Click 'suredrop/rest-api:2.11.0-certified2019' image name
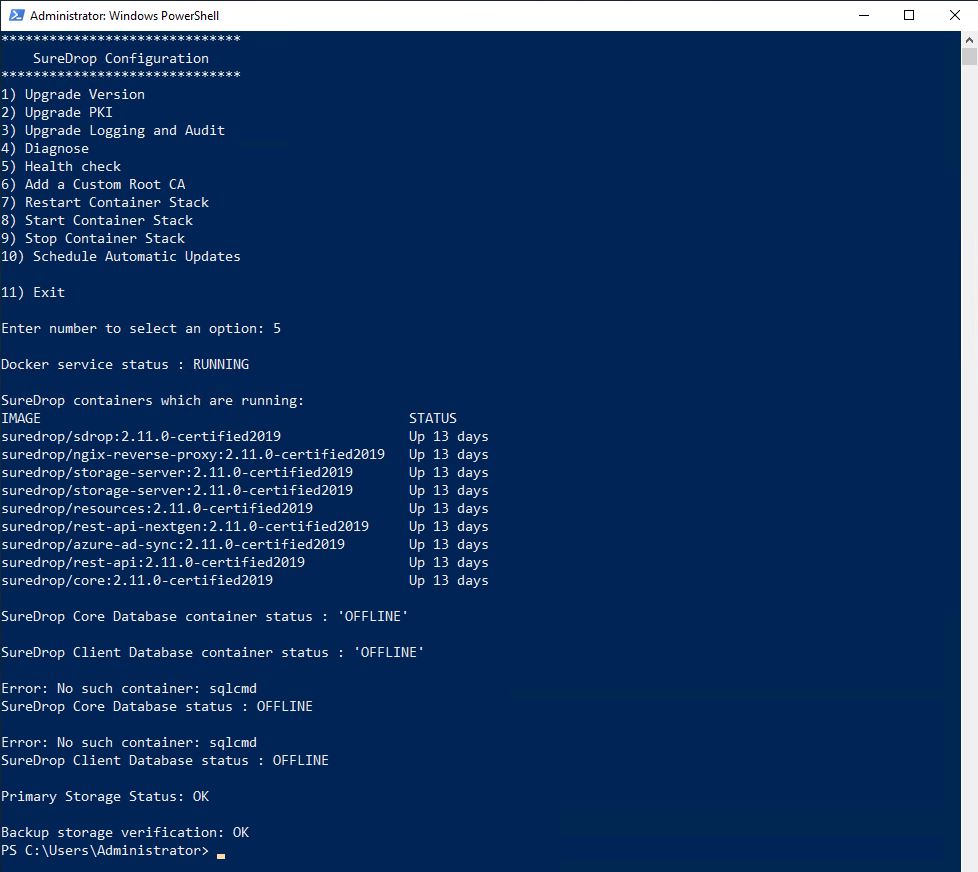This screenshot has width=978, height=872. [153, 563]
